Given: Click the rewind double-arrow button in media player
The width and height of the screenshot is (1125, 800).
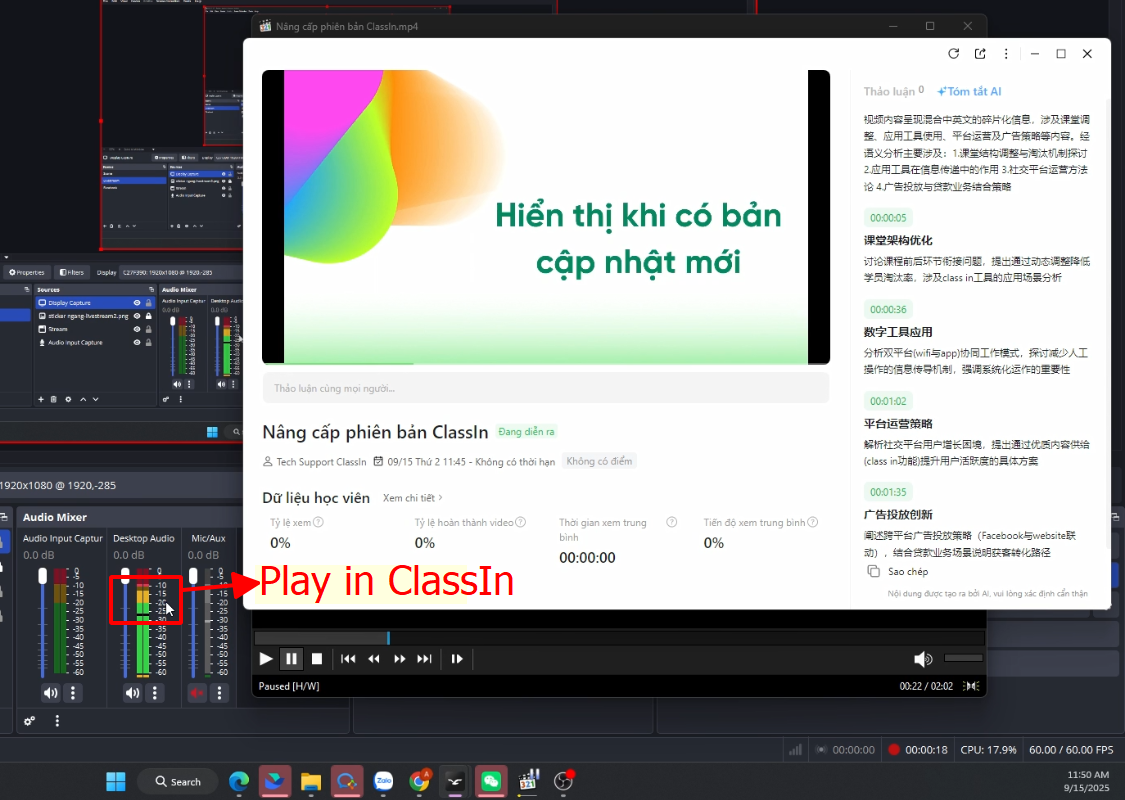Looking at the screenshot, I should point(374,659).
